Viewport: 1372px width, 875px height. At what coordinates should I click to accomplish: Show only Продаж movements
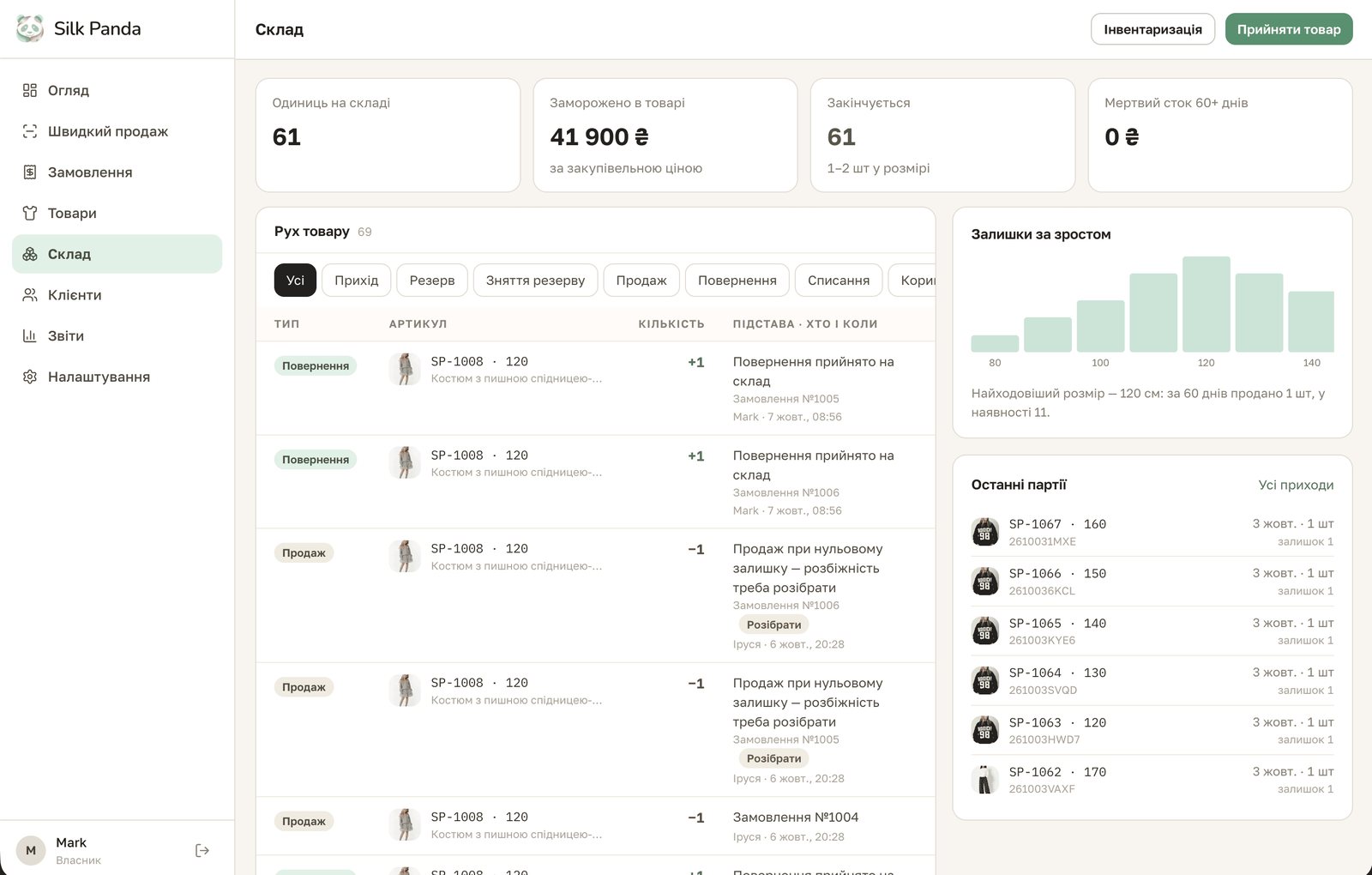(x=641, y=281)
